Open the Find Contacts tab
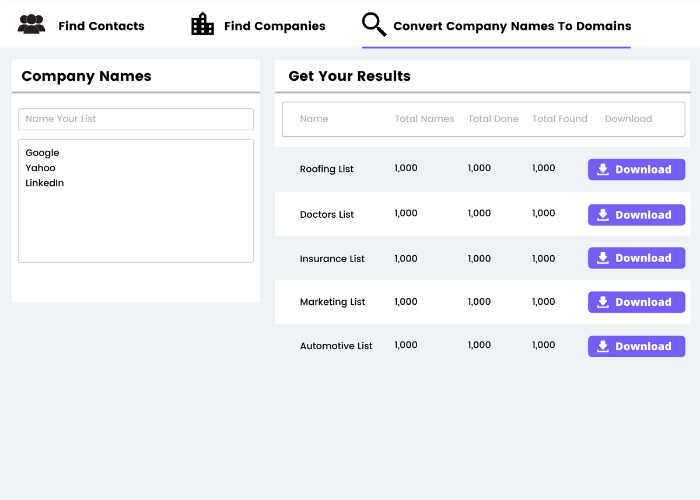 (101, 26)
